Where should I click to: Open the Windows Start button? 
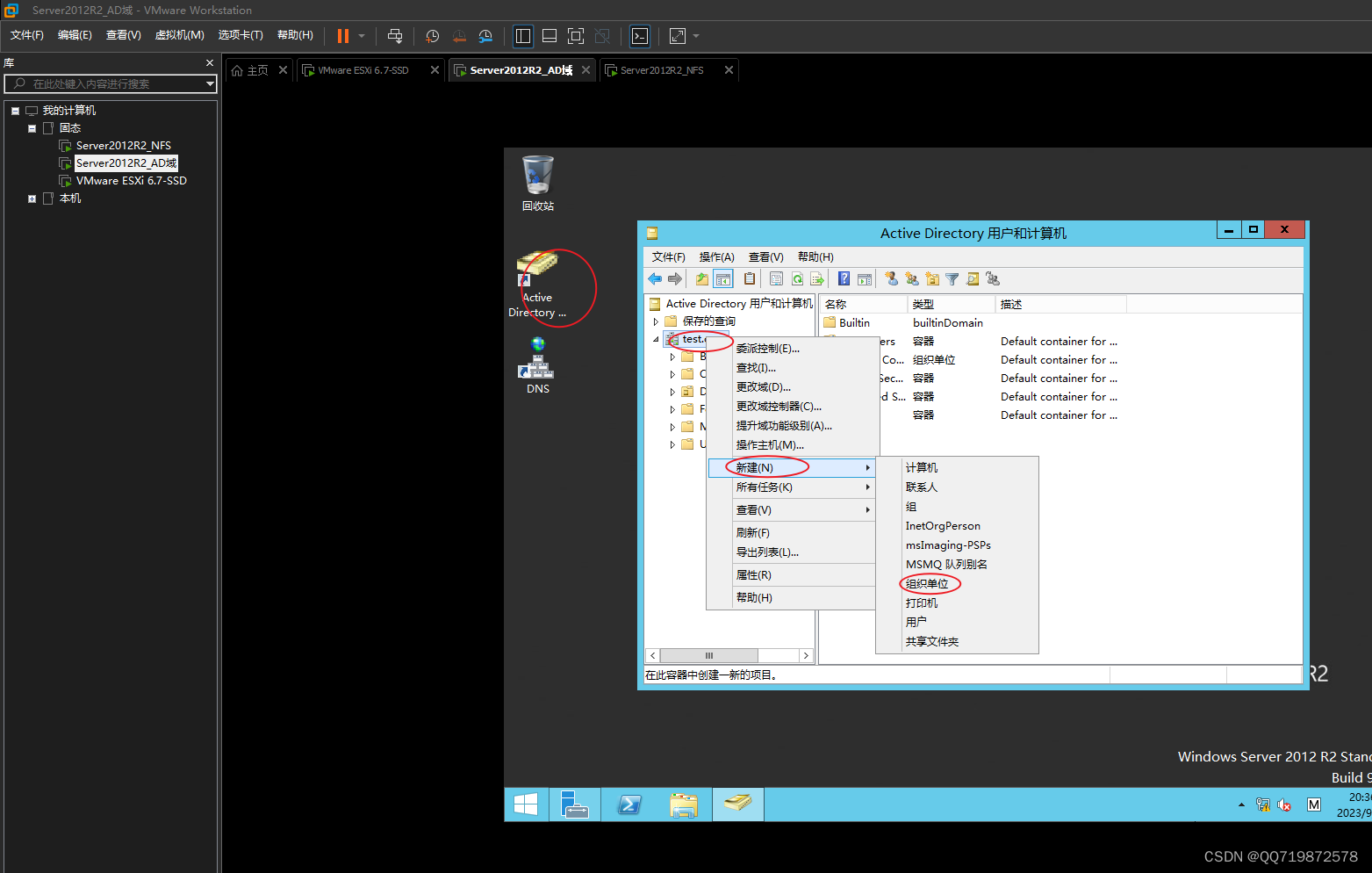point(526,804)
